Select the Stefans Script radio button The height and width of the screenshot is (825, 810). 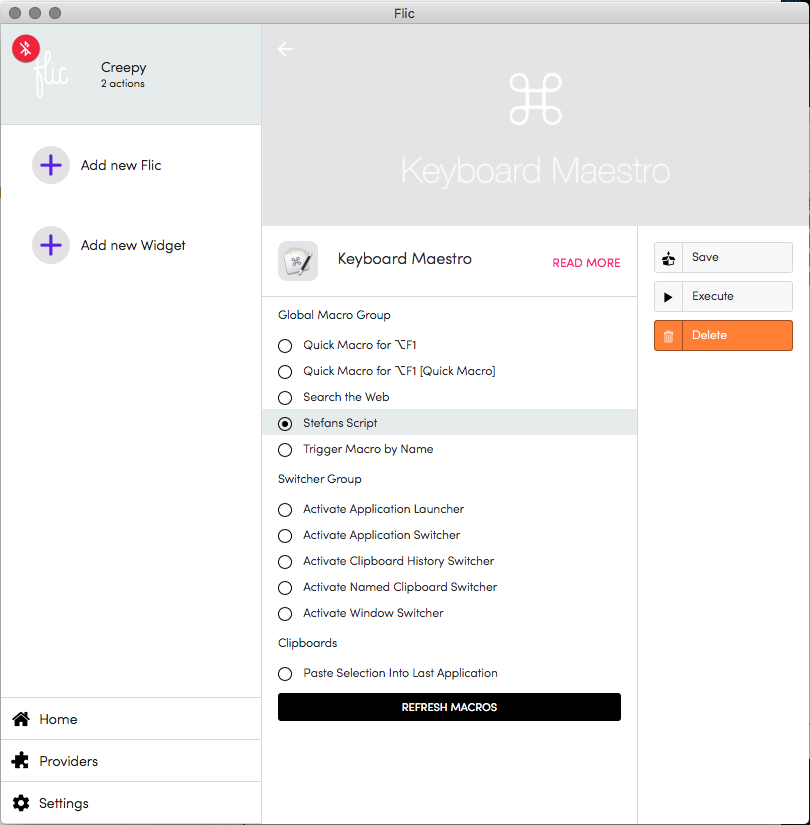pyautogui.click(x=285, y=424)
